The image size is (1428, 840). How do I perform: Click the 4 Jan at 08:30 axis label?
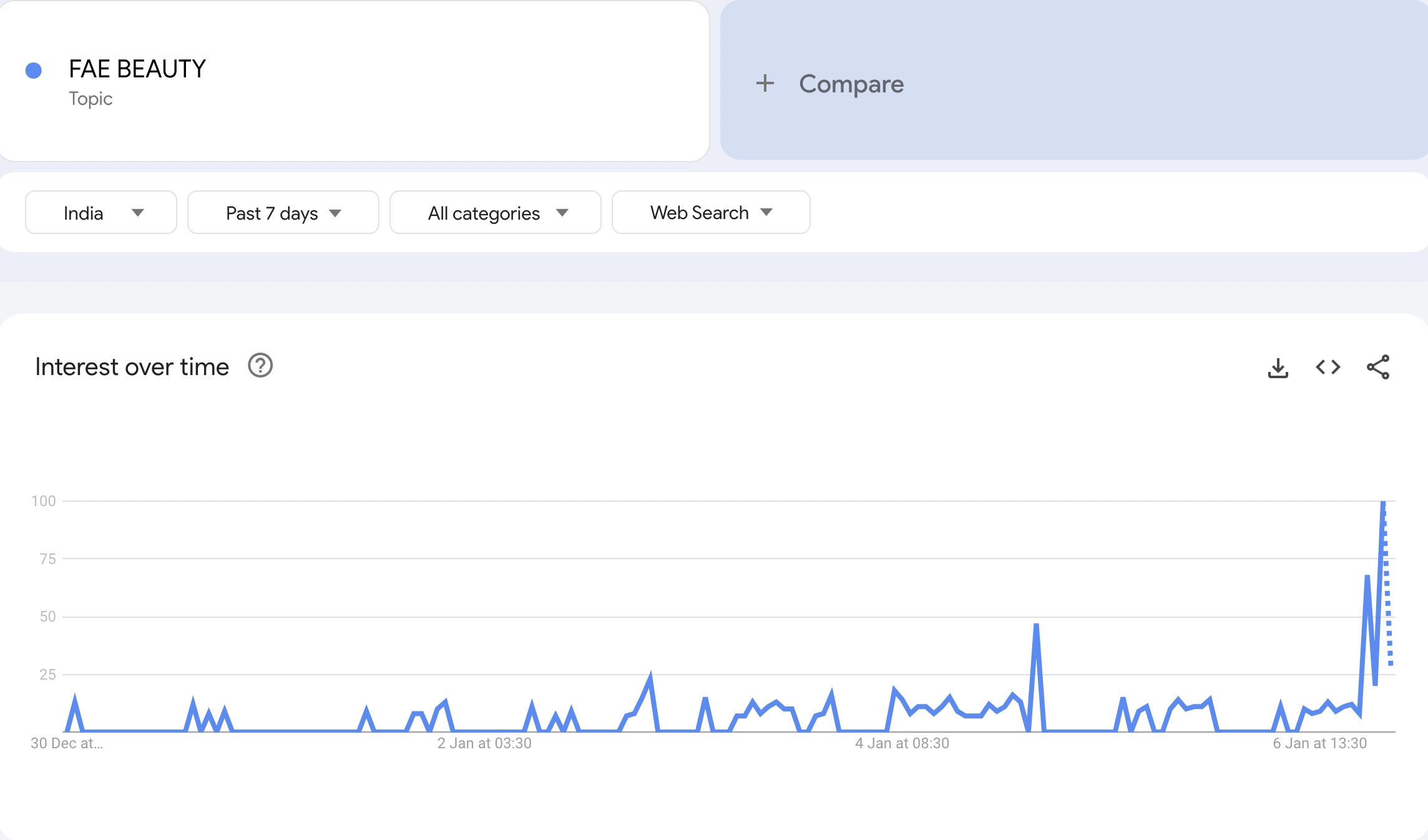point(902,743)
